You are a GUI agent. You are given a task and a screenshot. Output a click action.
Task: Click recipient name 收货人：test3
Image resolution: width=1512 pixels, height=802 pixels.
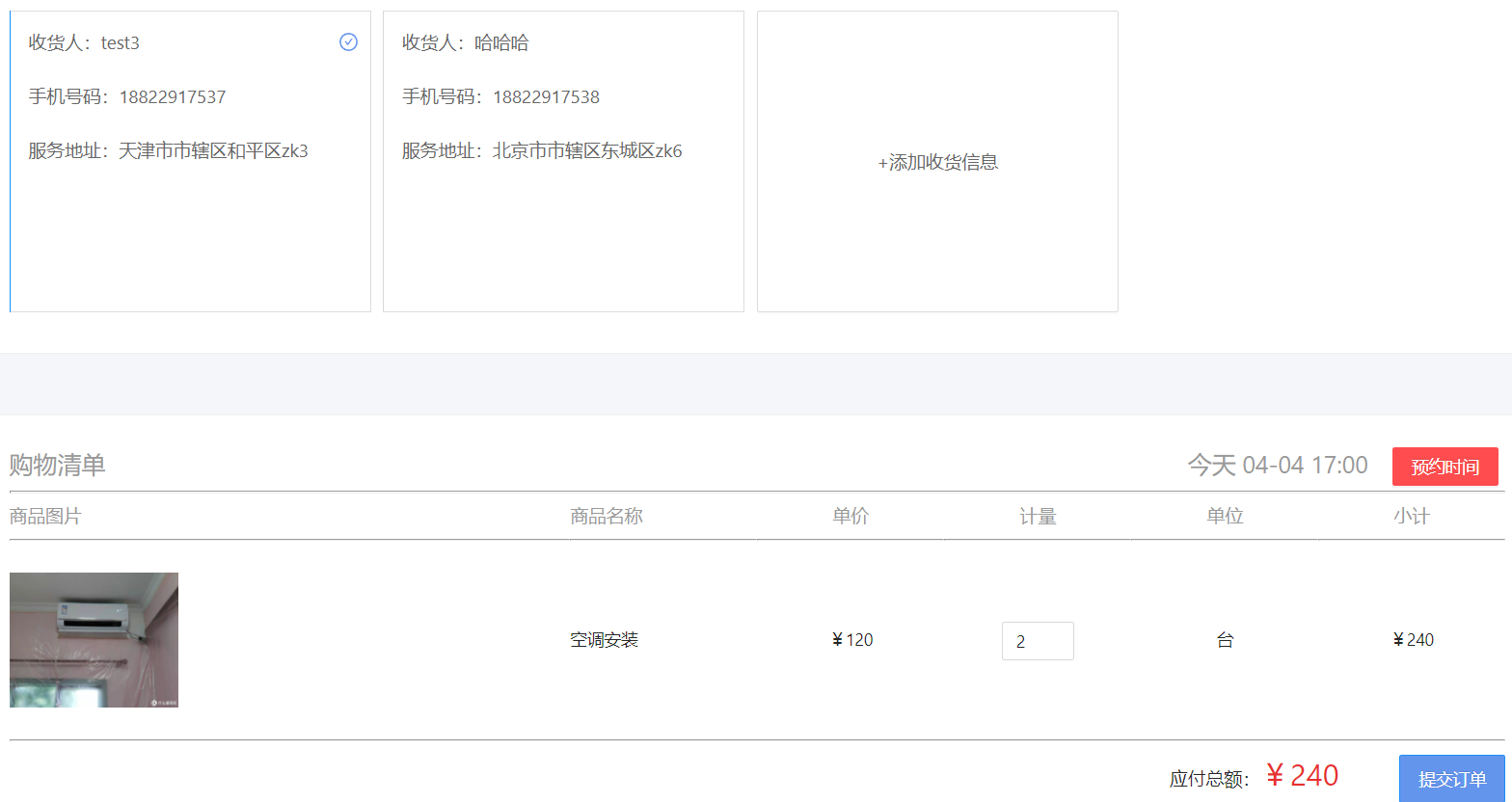tap(84, 42)
